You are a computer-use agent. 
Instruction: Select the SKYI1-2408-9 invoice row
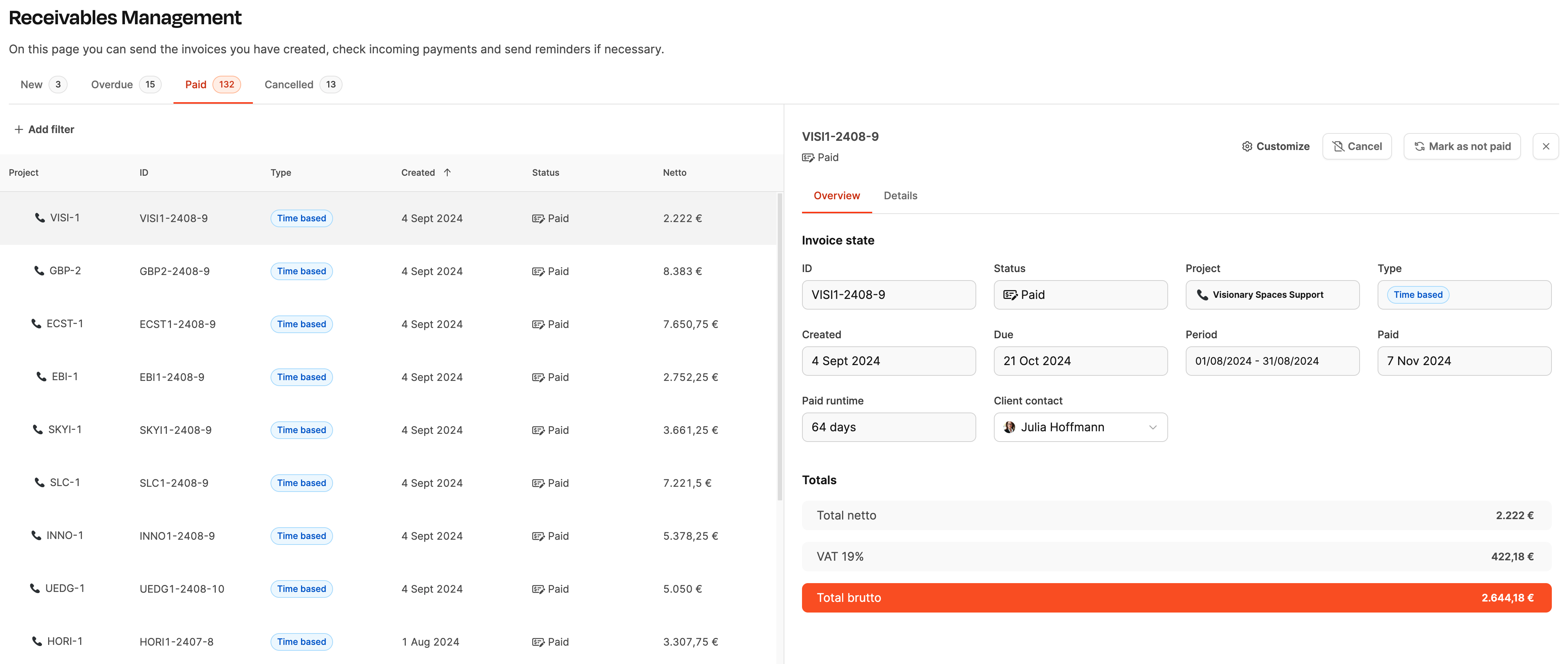click(390, 430)
